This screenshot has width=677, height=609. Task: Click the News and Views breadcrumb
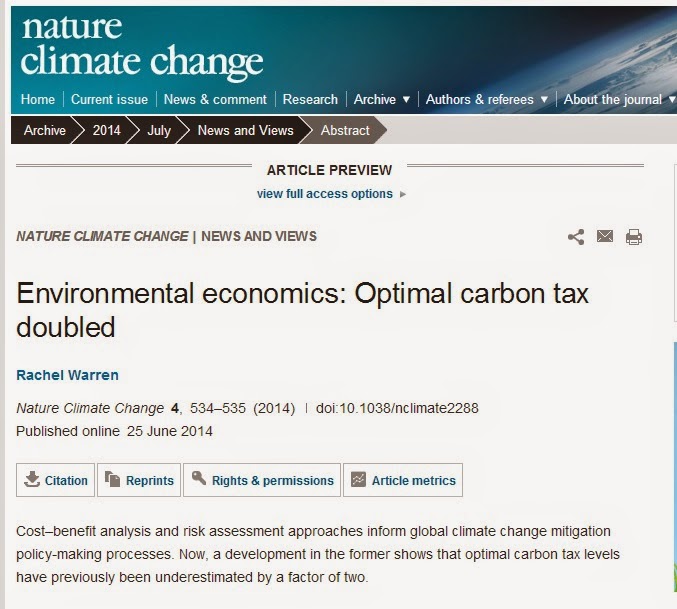245,130
